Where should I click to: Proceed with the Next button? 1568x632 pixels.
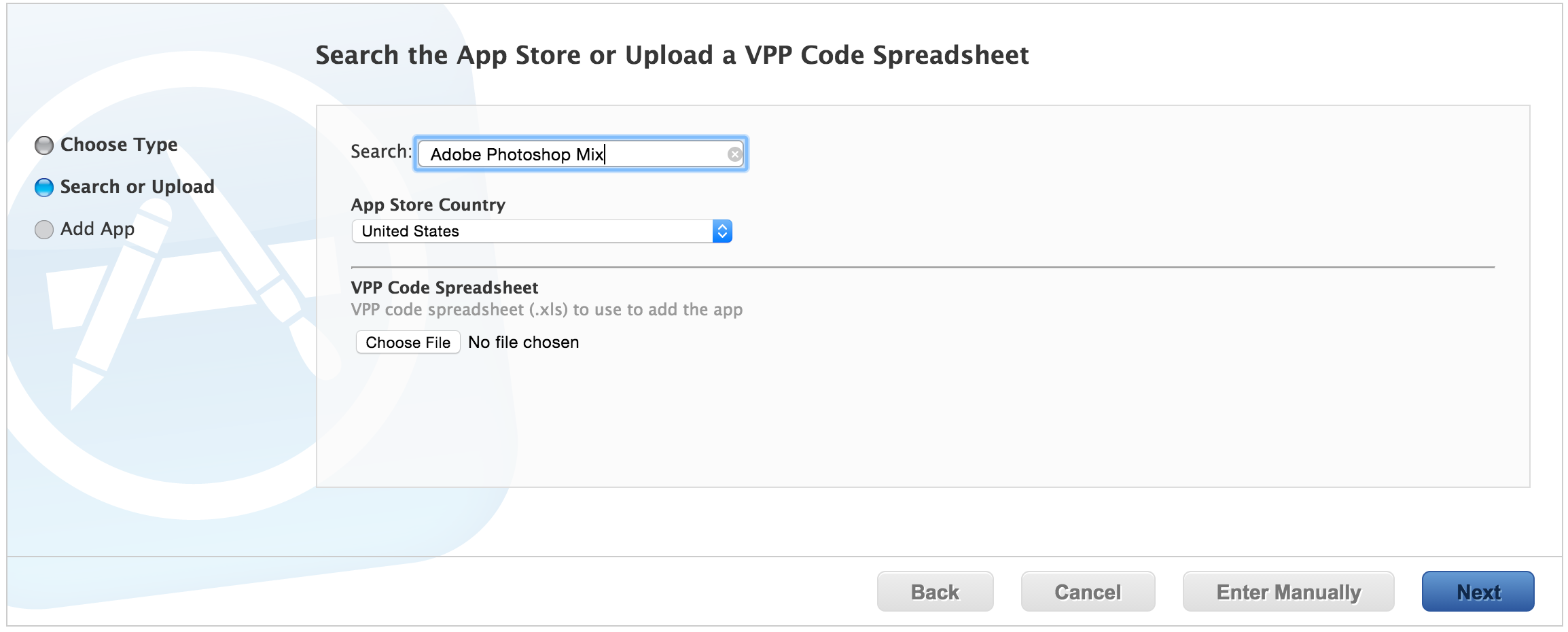pos(1478,592)
